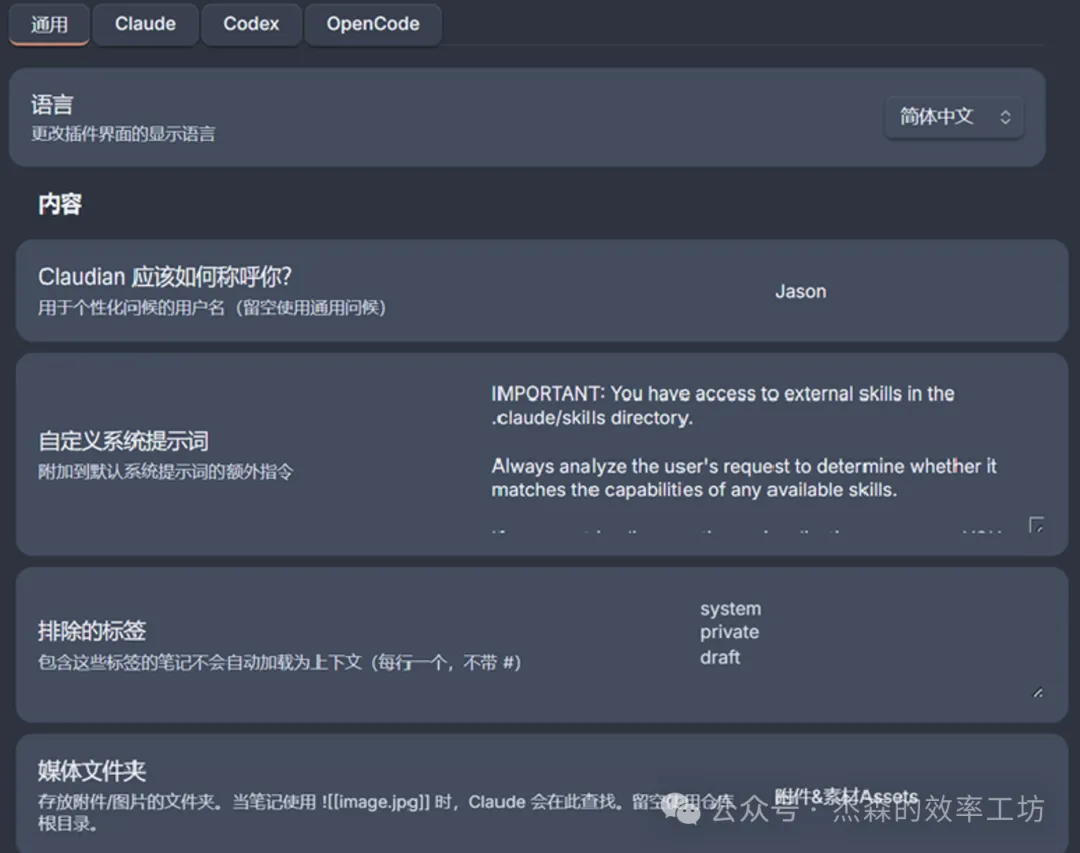This screenshot has width=1080, height=853.
Task: Open the Claude tab
Action: click(145, 24)
